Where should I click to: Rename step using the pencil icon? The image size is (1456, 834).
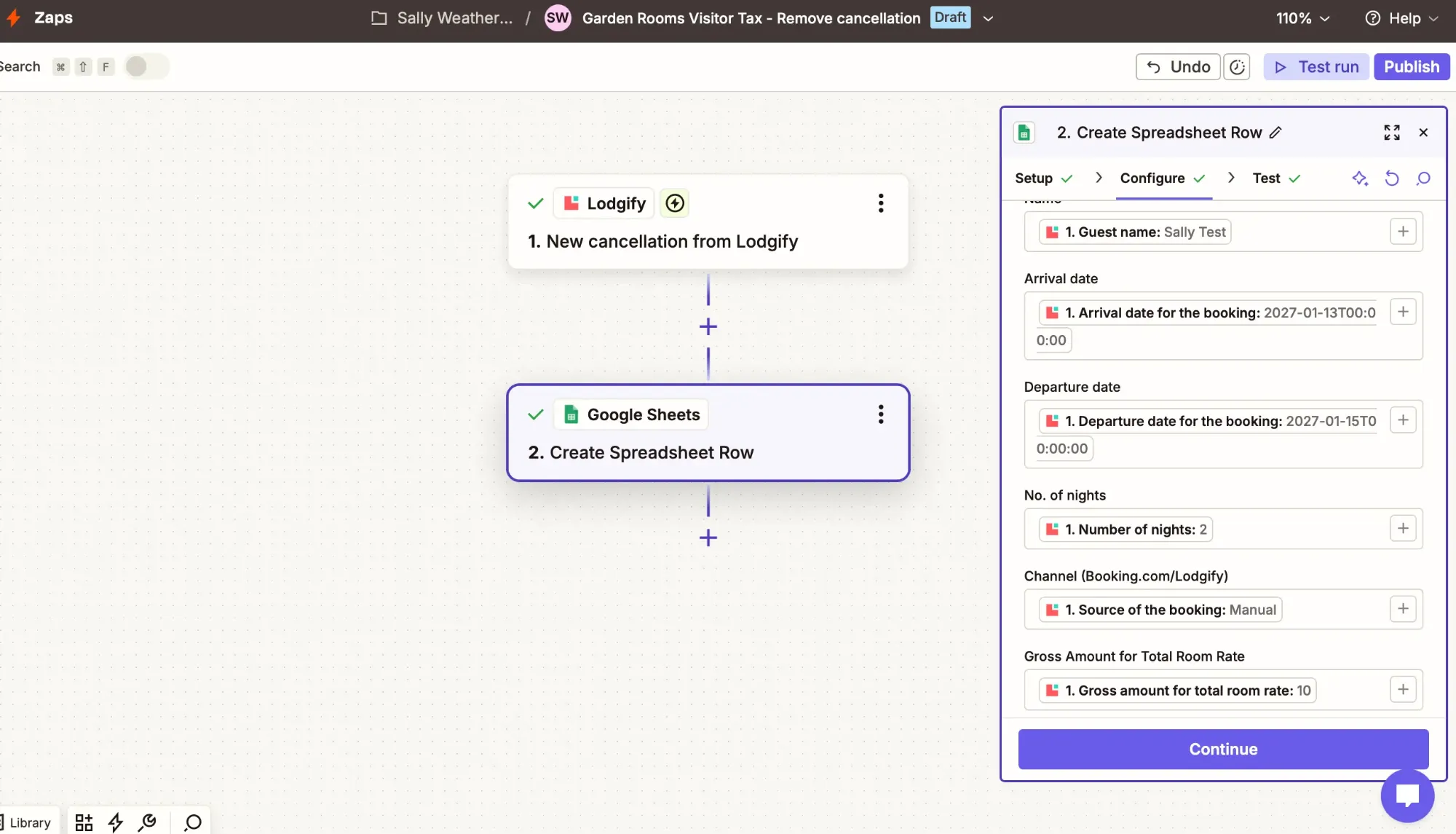[x=1275, y=133]
